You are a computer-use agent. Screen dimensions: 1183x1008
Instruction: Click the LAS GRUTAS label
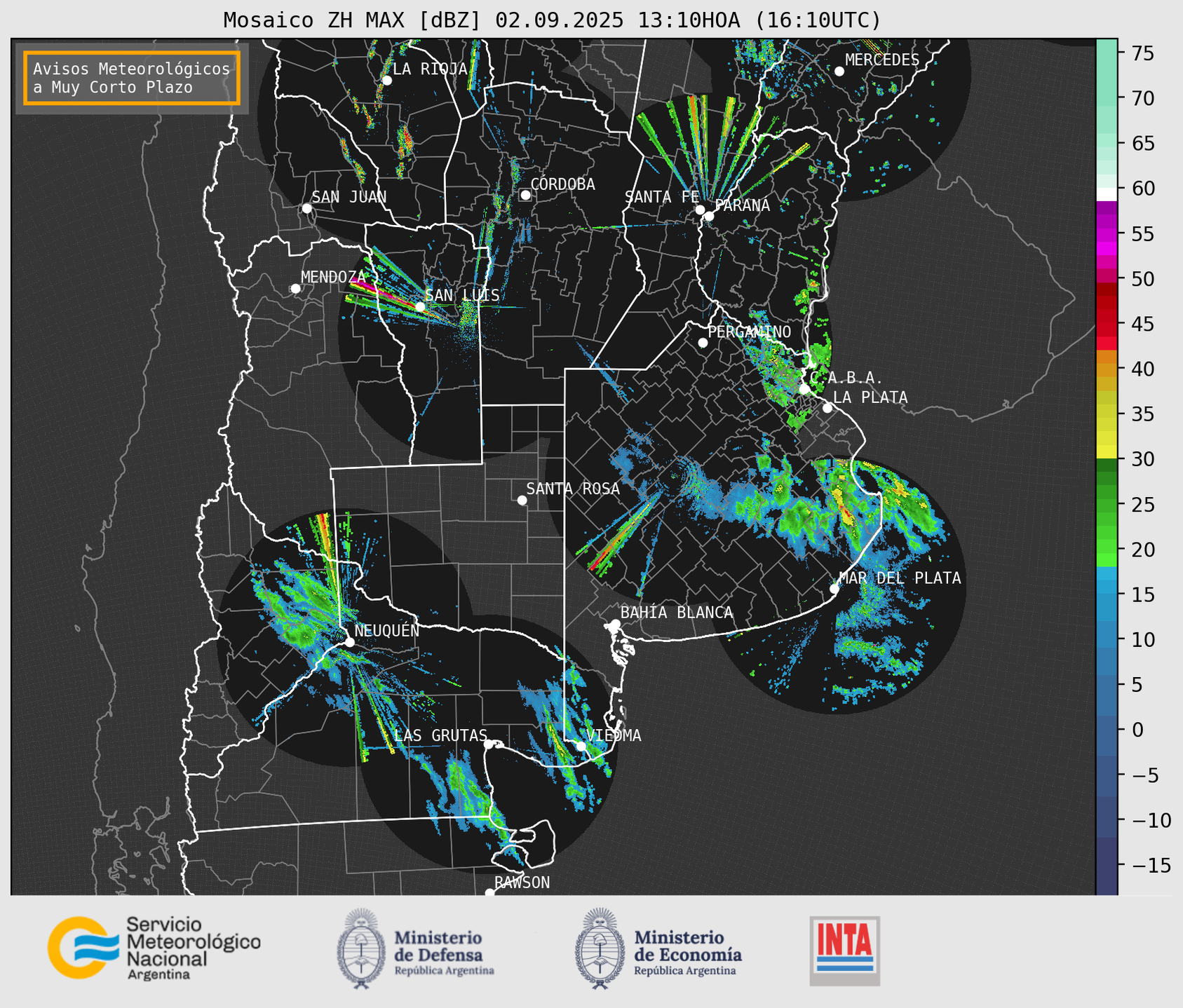point(440,735)
